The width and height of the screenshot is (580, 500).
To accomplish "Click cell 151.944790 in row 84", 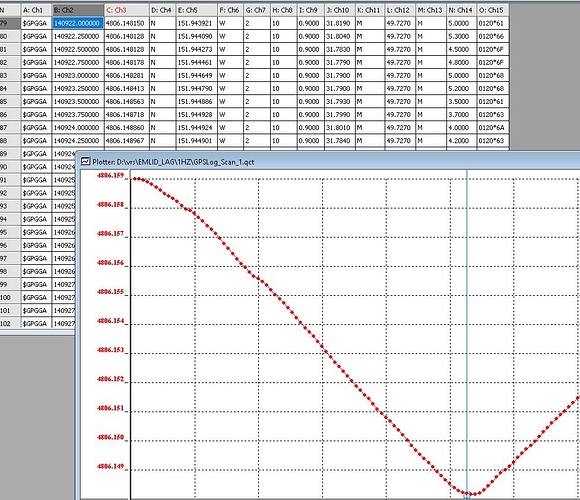I will point(196,88).
